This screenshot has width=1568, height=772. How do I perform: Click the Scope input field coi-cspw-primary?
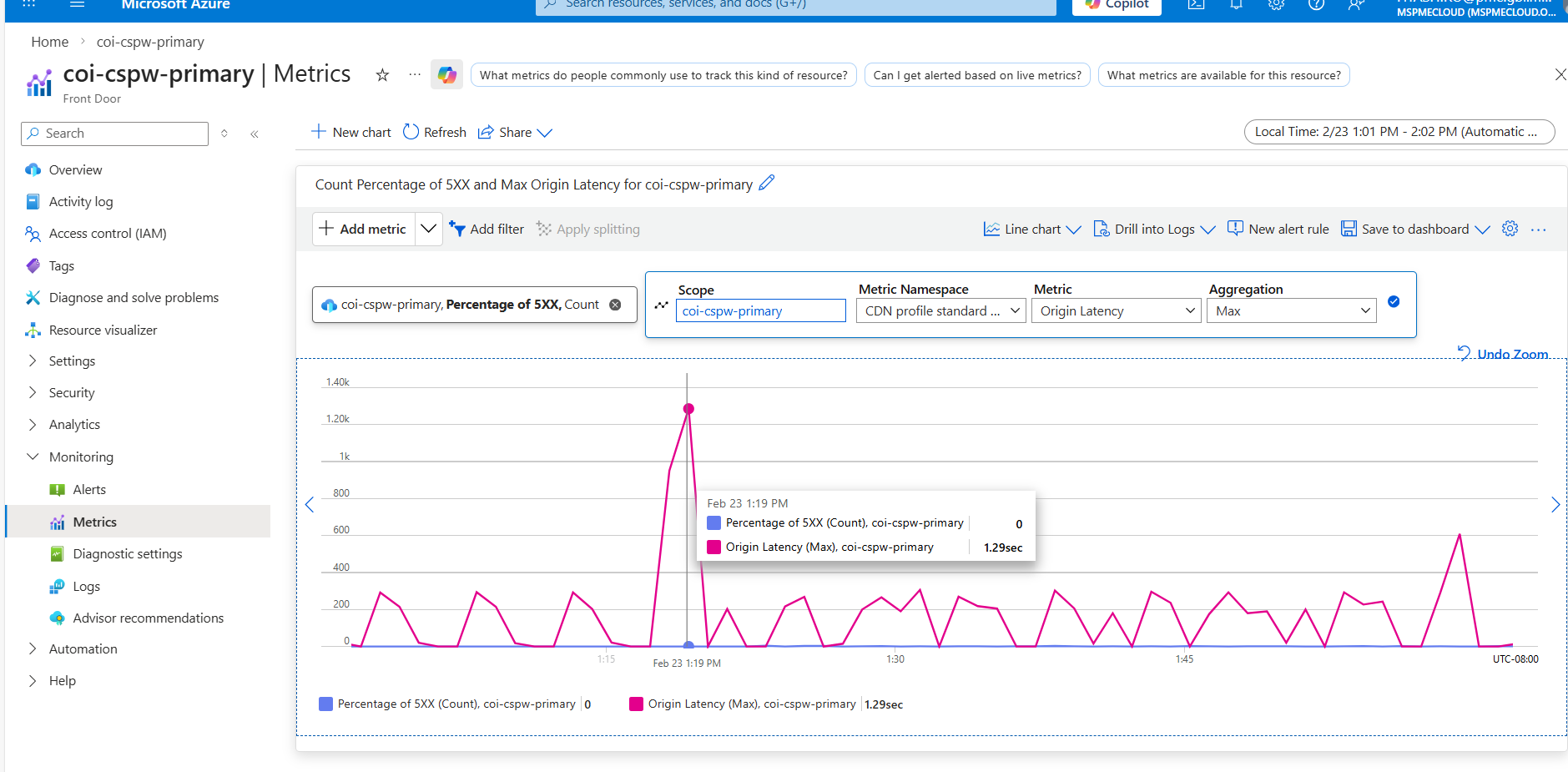pyautogui.click(x=760, y=310)
